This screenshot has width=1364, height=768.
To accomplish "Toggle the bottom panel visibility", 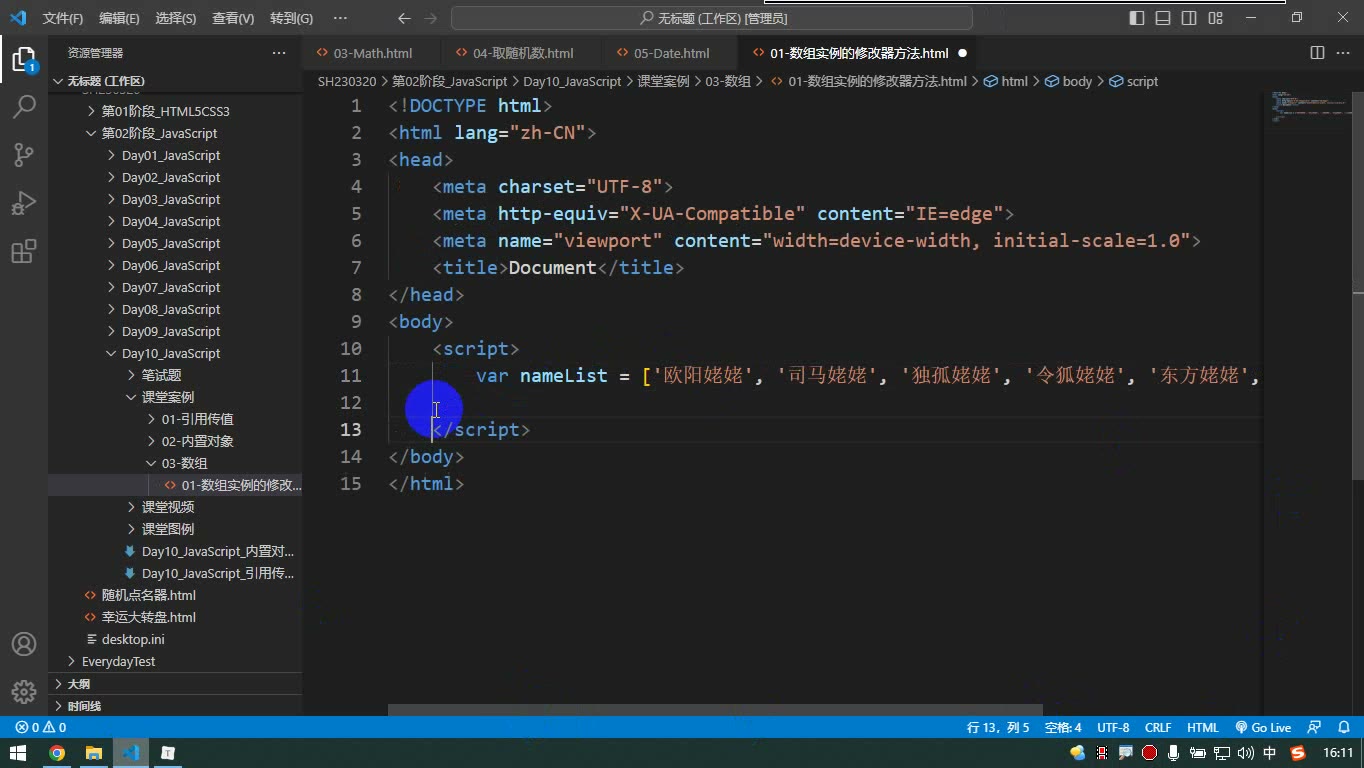I will point(1163,18).
